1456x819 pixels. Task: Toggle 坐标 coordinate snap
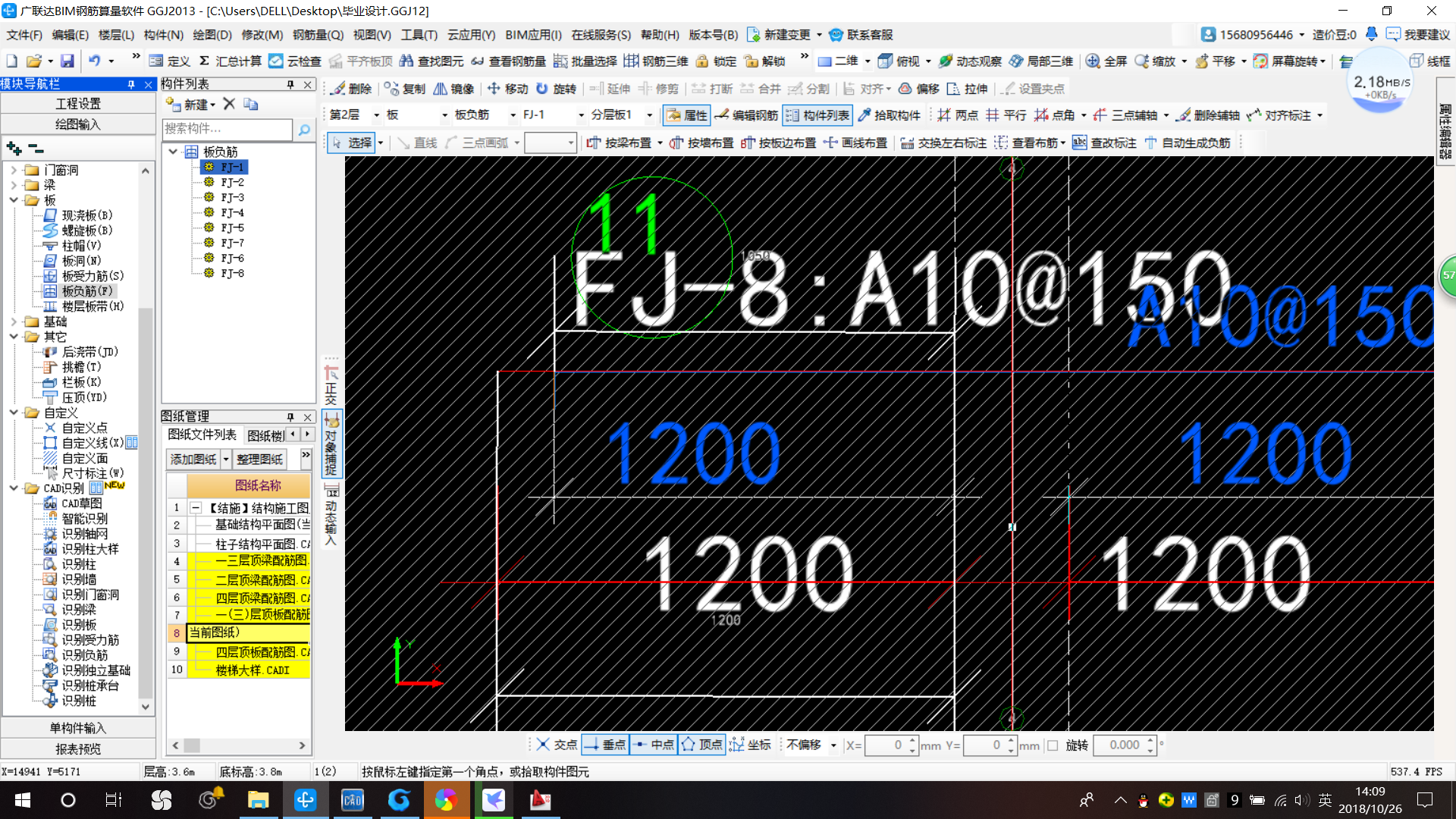(x=750, y=745)
